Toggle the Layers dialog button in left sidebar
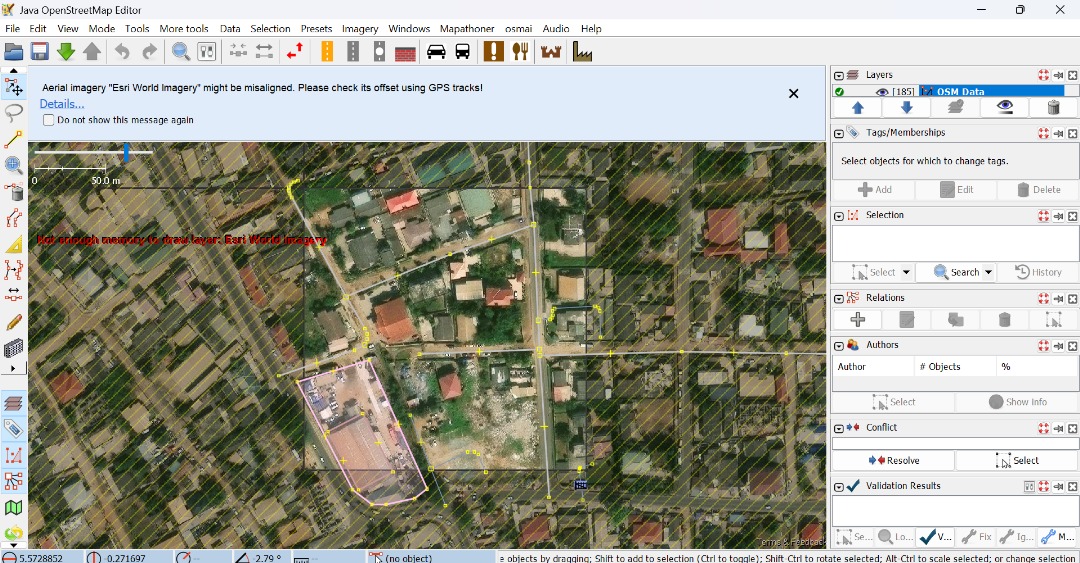This screenshot has width=1080, height=563. 13,403
